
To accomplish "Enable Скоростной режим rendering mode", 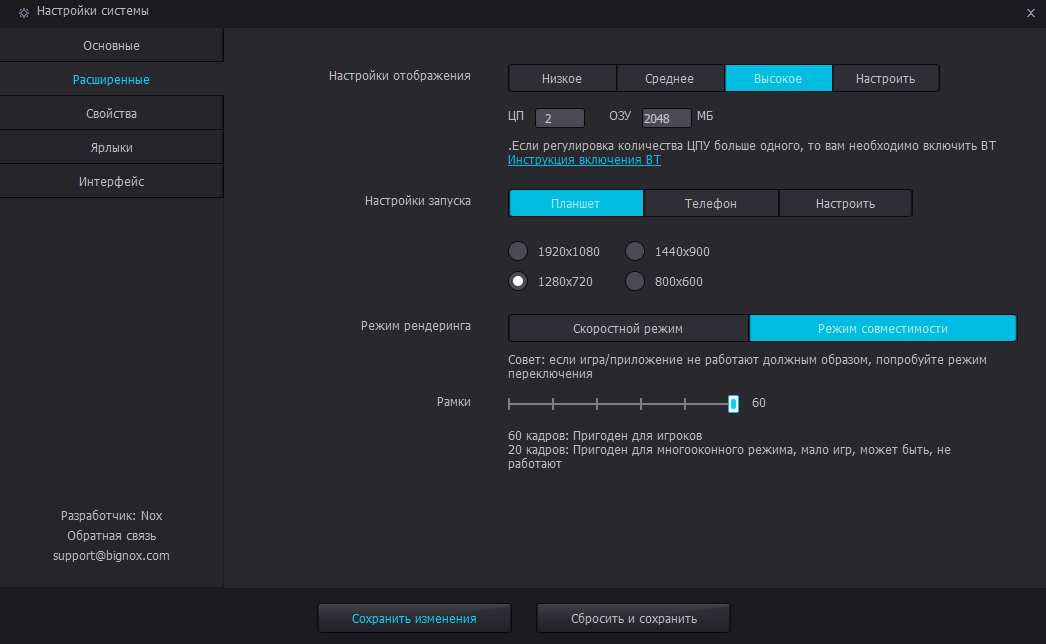I will 628,329.
